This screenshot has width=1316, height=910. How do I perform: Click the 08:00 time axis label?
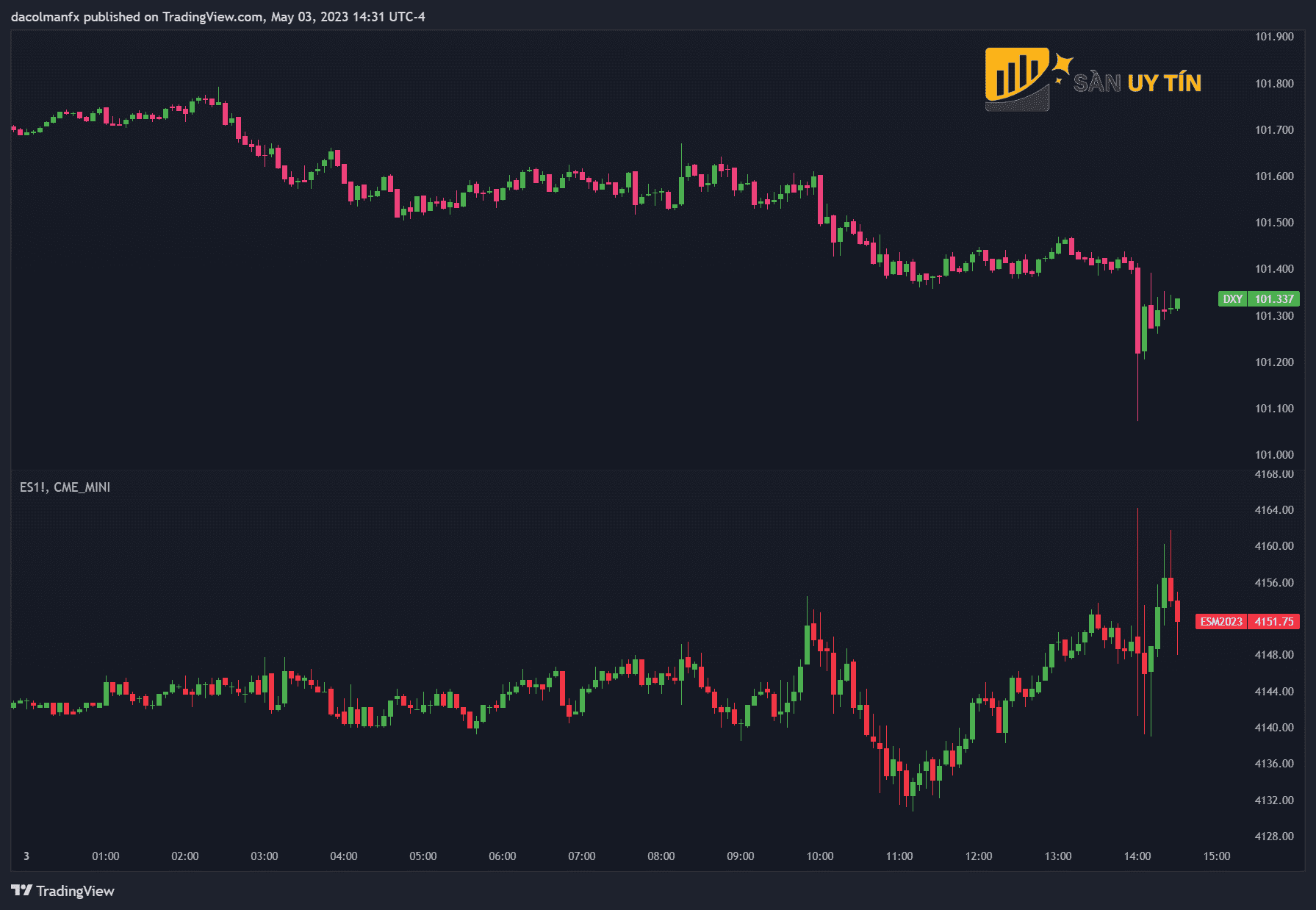point(661,856)
